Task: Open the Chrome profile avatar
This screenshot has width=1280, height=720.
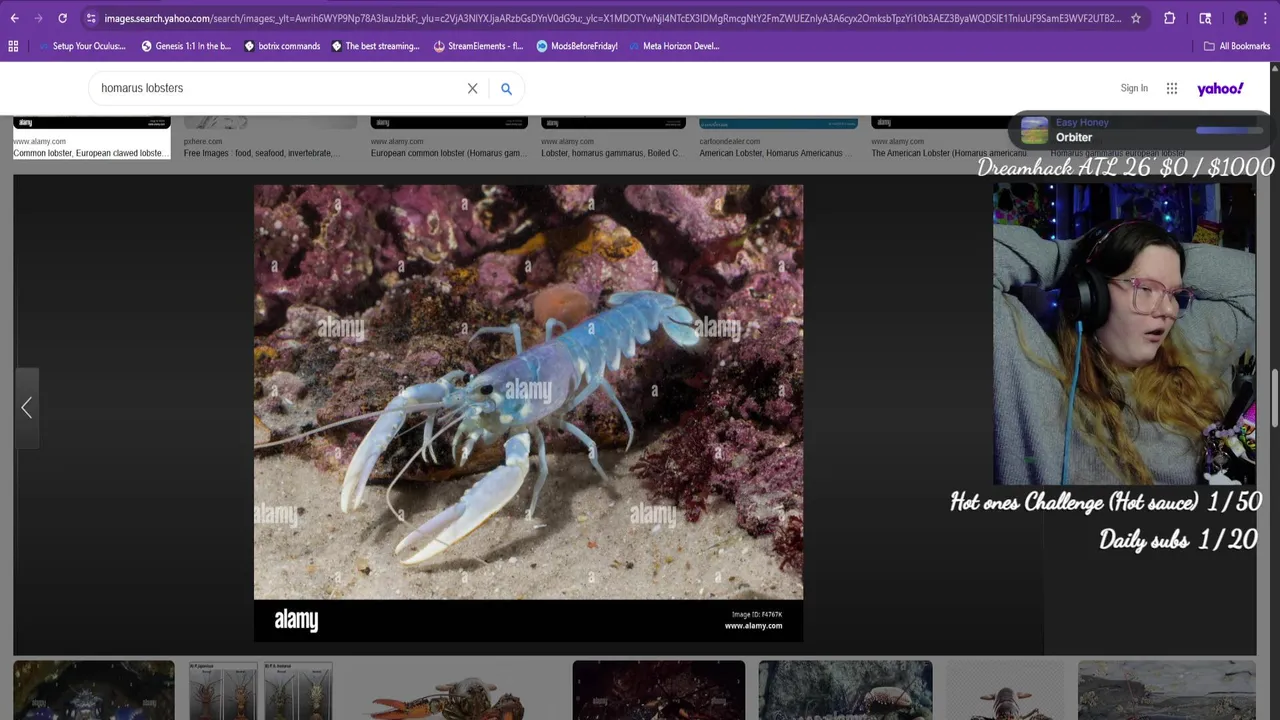Action: (1241, 18)
